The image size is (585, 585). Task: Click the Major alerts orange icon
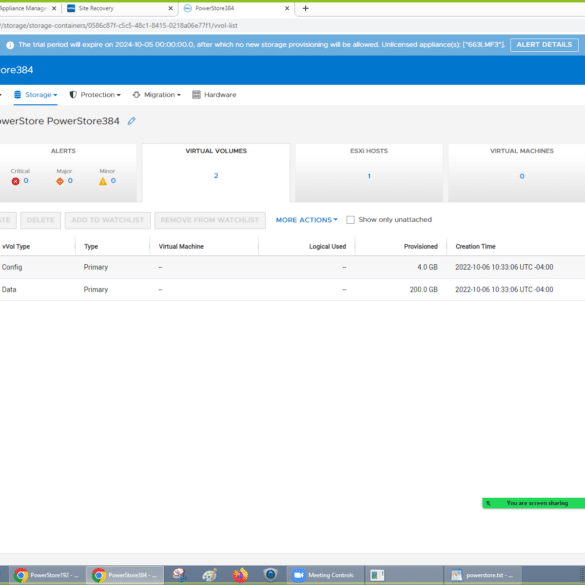point(60,181)
